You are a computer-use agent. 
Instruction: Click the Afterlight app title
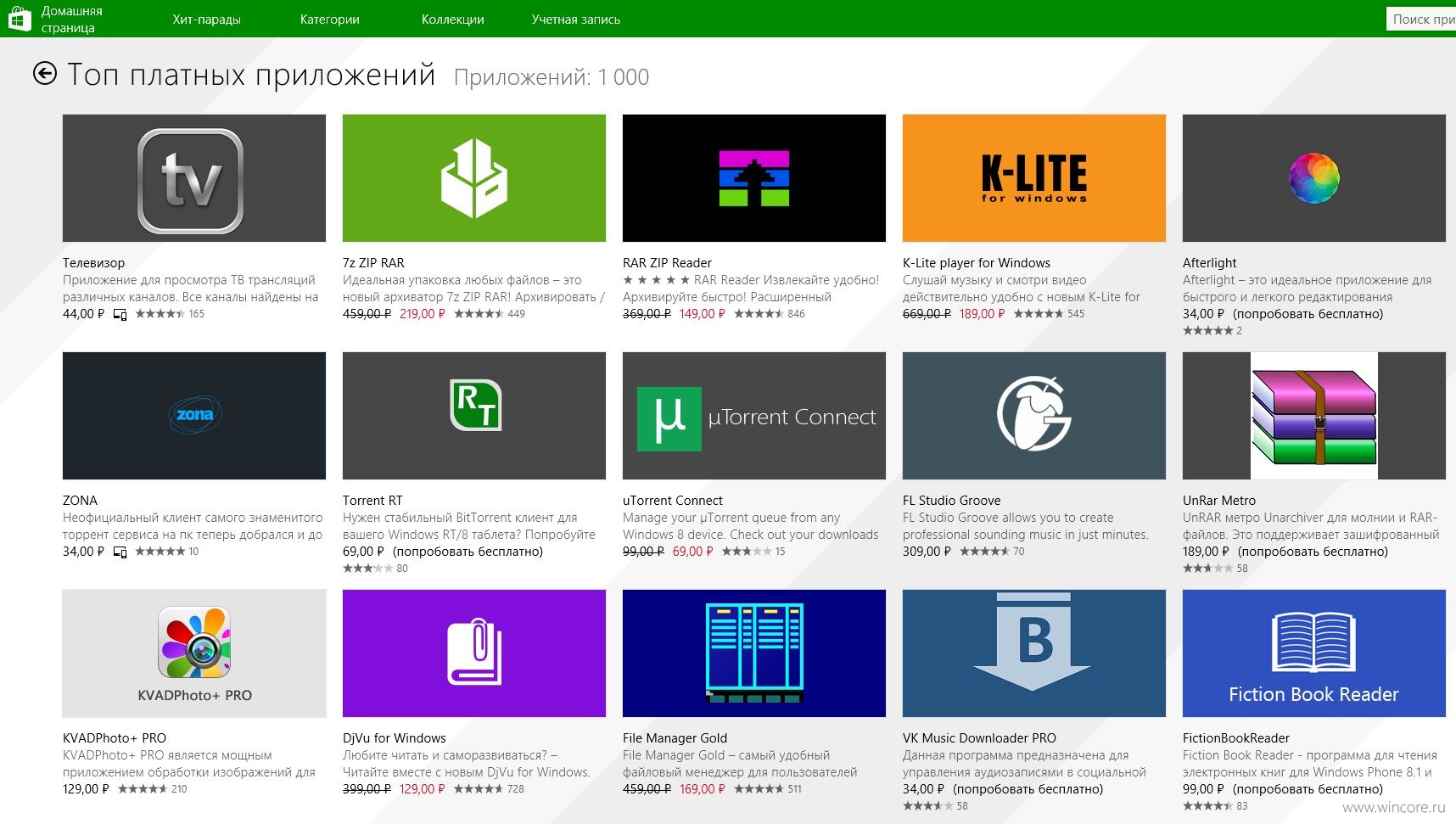click(x=1209, y=263)
